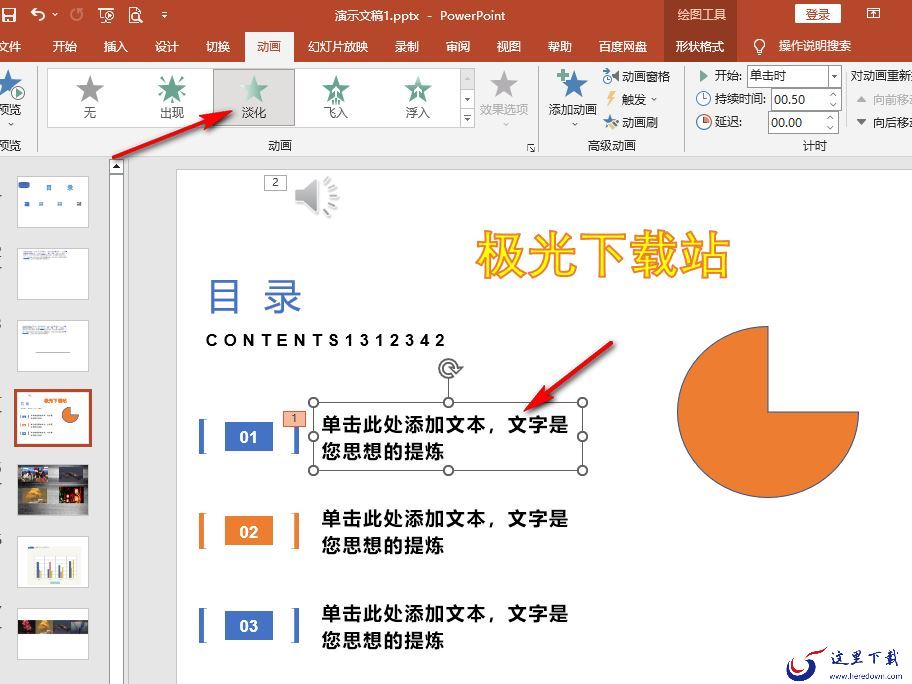This screenshot has height=684, width=912.
Task: Open the ribbon display options icon
Action: pos(873,13)
